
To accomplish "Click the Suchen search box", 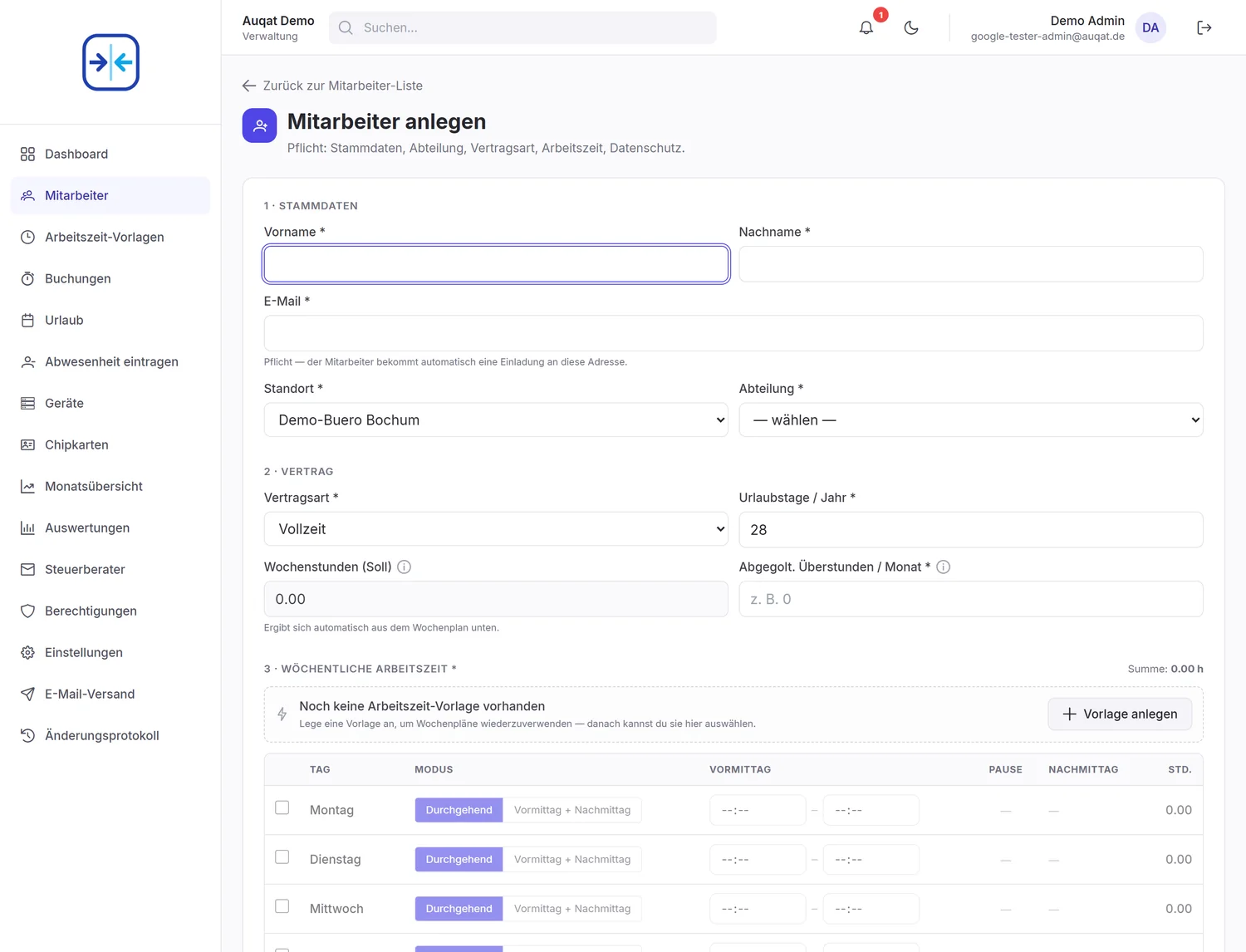I will coord(522,28).
